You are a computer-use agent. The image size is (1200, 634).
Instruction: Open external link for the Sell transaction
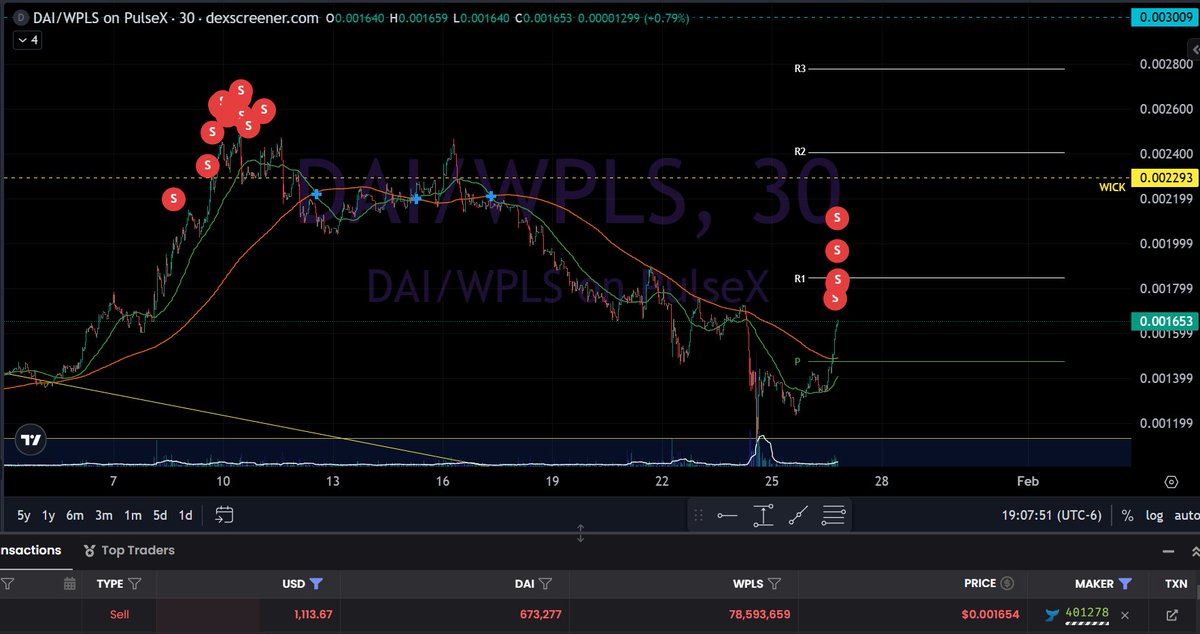pos(1172,615)
